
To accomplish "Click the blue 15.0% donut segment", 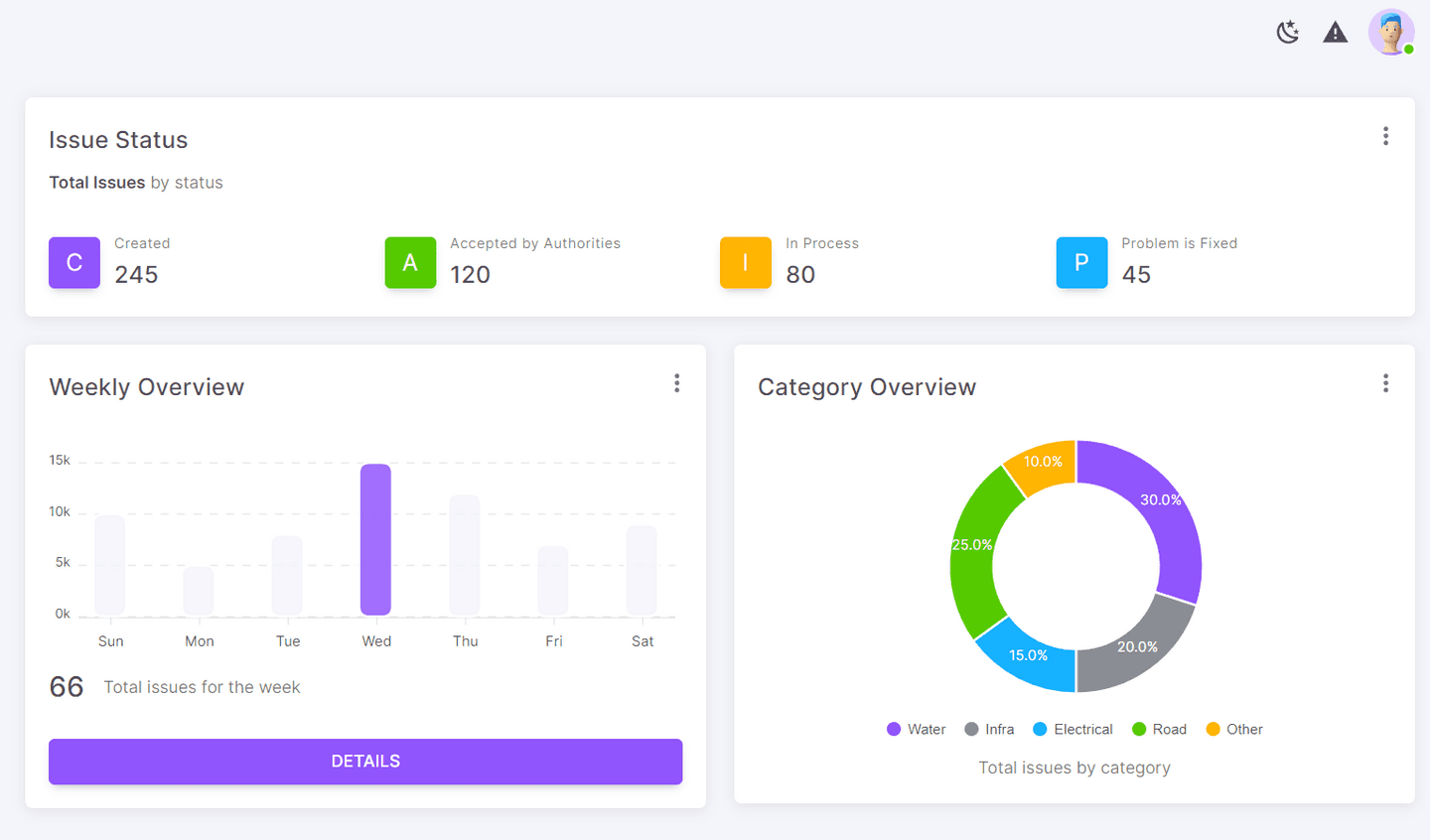I will pos(1028,656).
